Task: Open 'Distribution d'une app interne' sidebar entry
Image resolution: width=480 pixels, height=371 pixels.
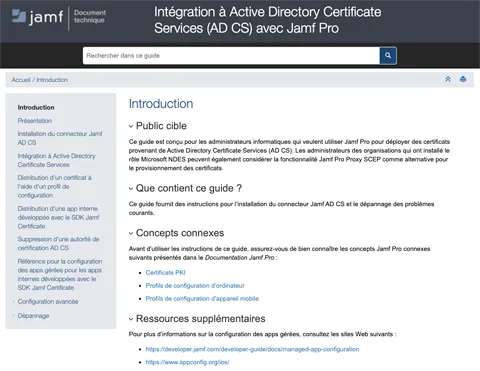Action: (58, 217)
